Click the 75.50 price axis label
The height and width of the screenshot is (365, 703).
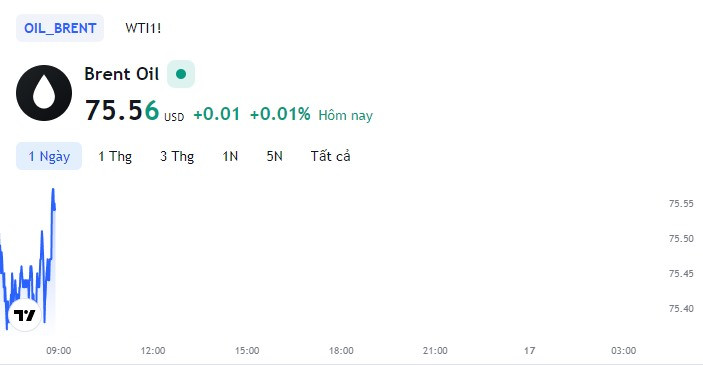click(681, 239)
